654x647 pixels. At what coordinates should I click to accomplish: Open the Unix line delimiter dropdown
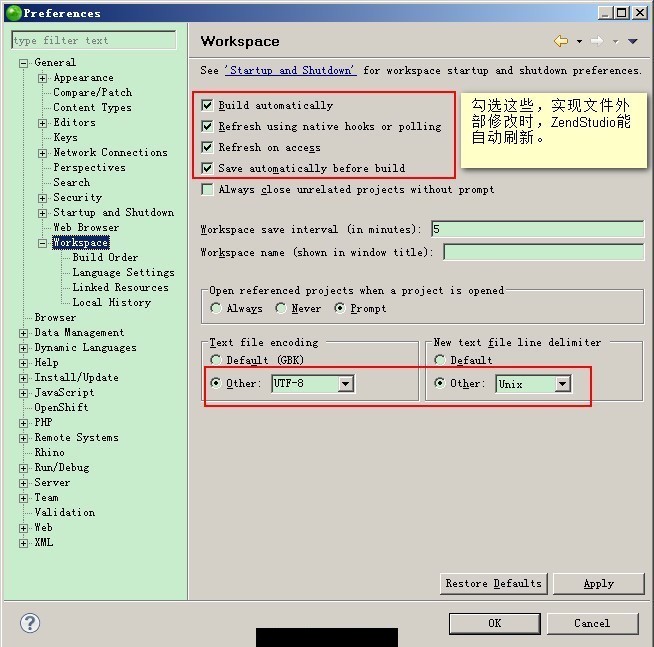tap(562, 384)
